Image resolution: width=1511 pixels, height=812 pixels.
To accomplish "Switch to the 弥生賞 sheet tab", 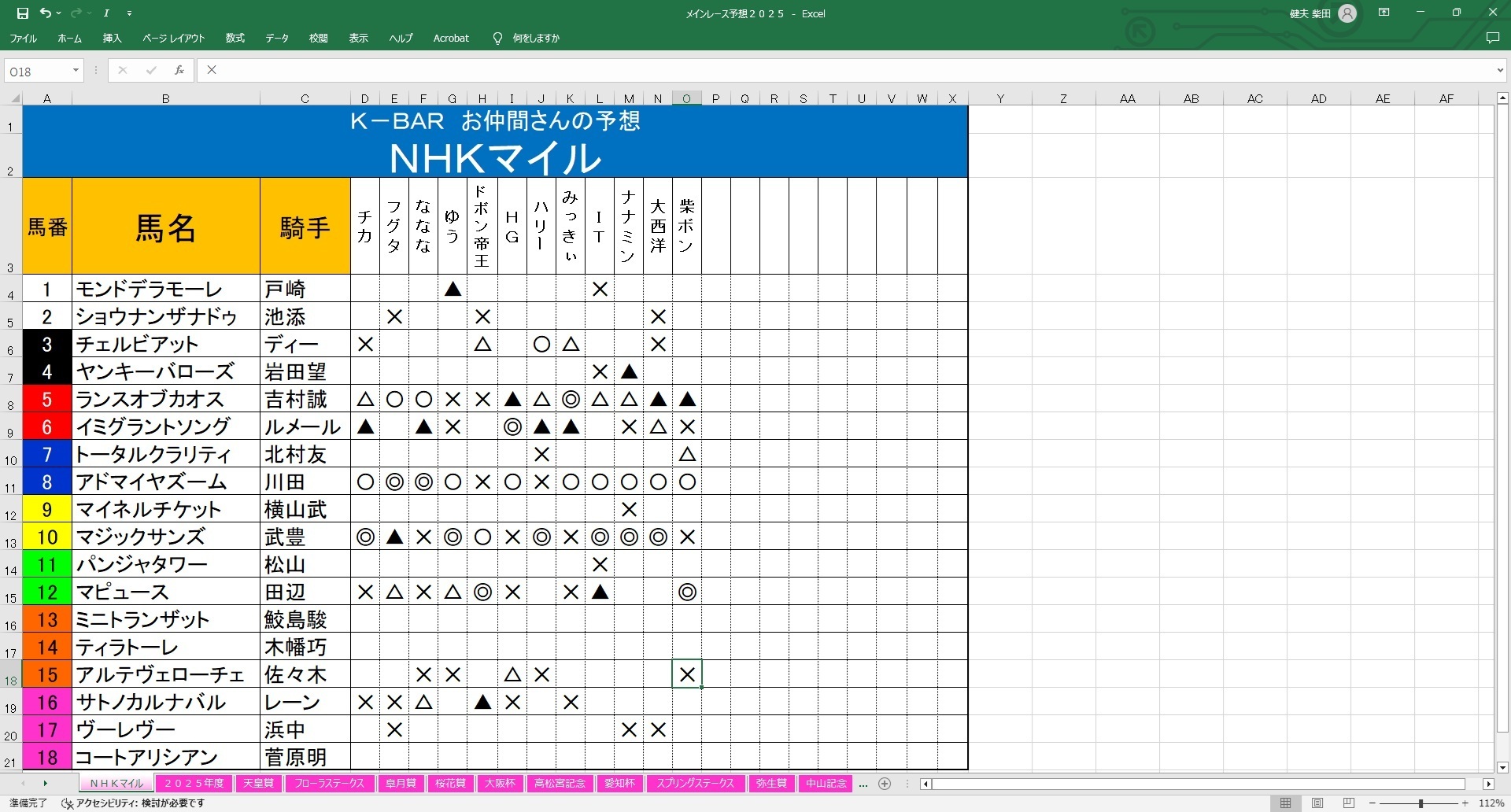I will coord(771,783).
